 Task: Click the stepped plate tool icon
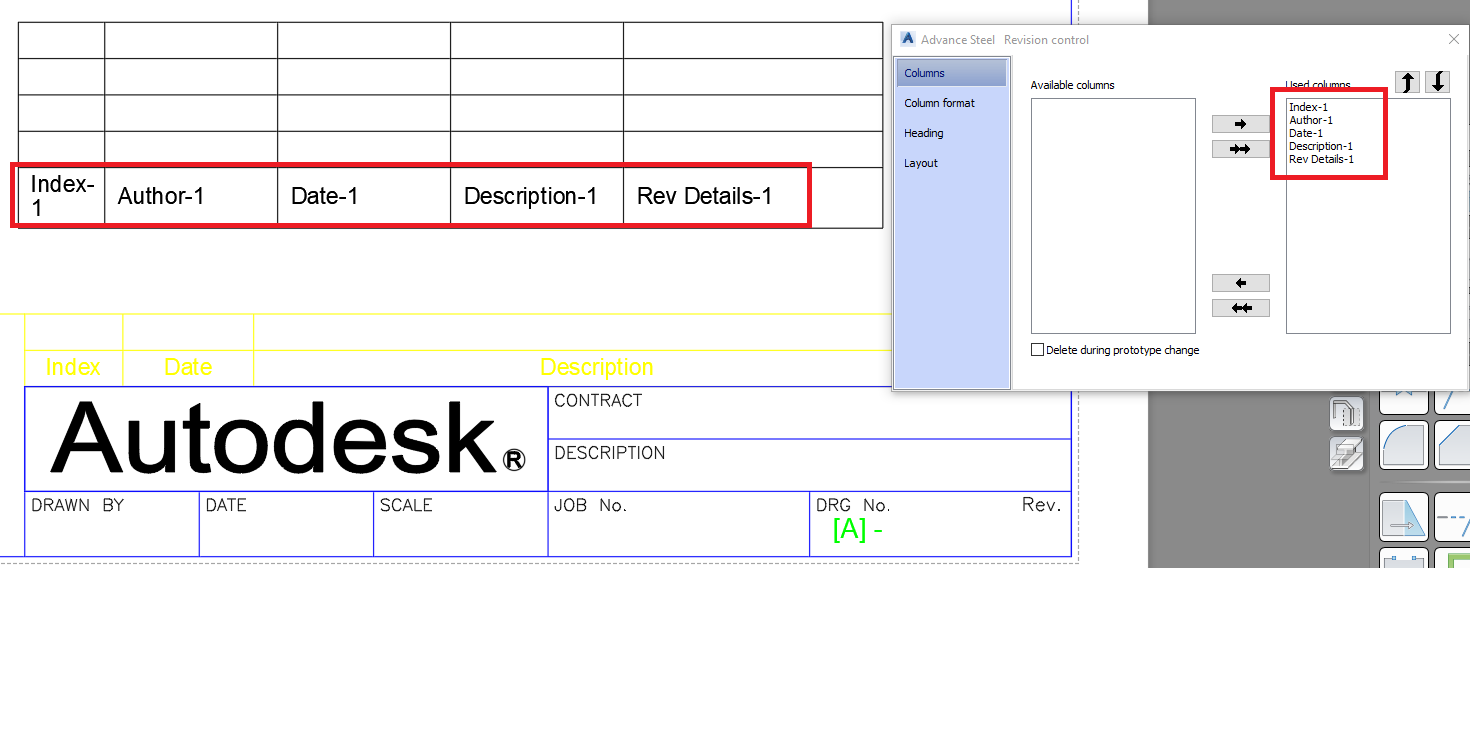tap(1346, 452)
